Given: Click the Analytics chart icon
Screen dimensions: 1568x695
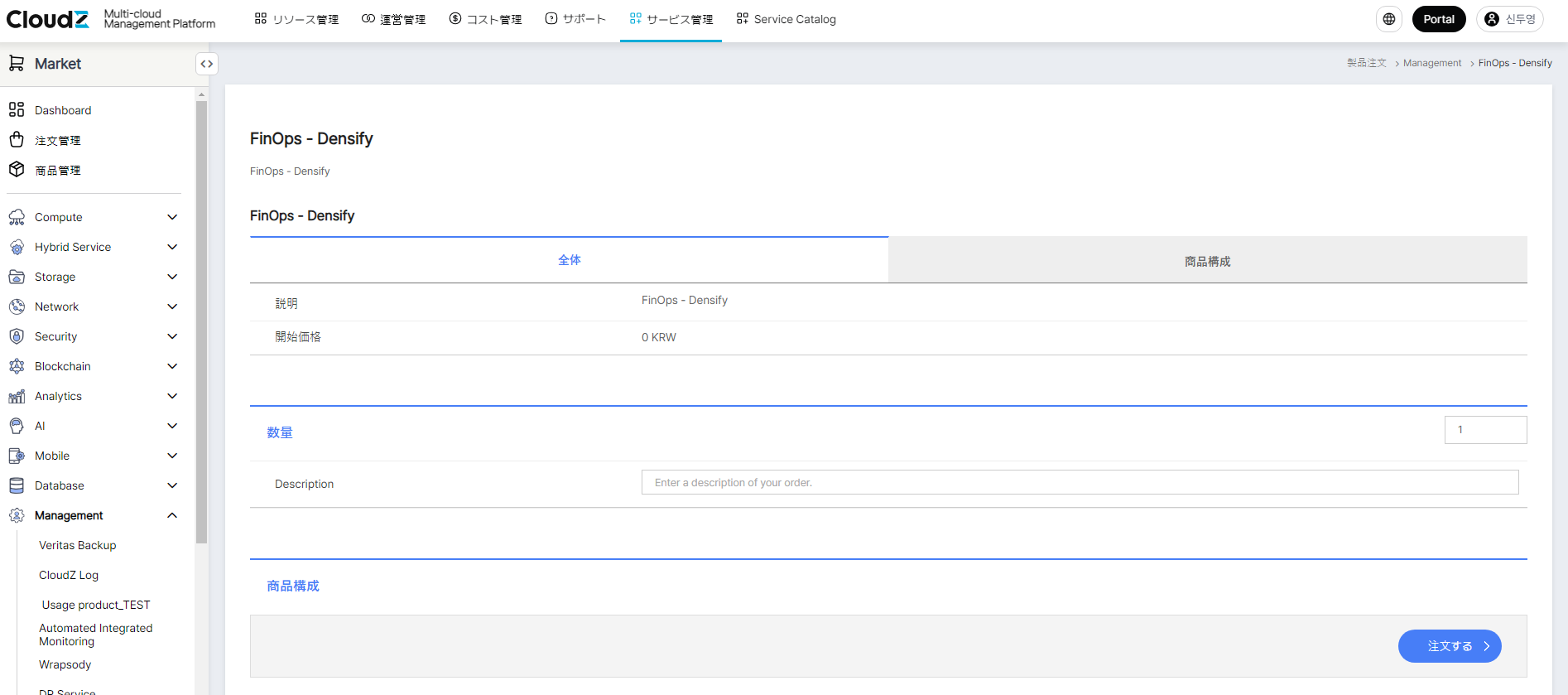Looking at the screenshot, I should [x=17, y=396].
